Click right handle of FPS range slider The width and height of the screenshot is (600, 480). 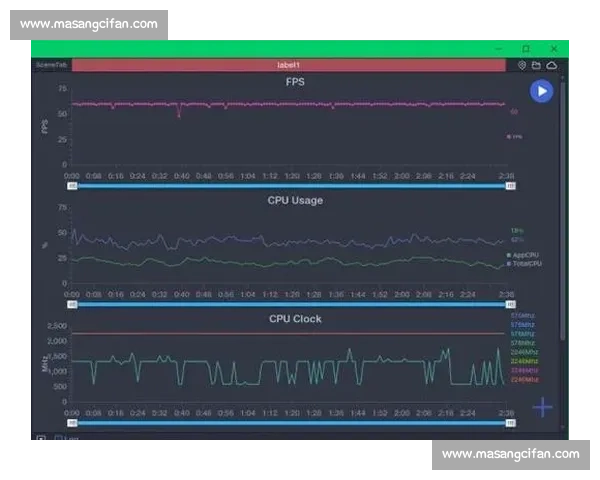(510, 185)
